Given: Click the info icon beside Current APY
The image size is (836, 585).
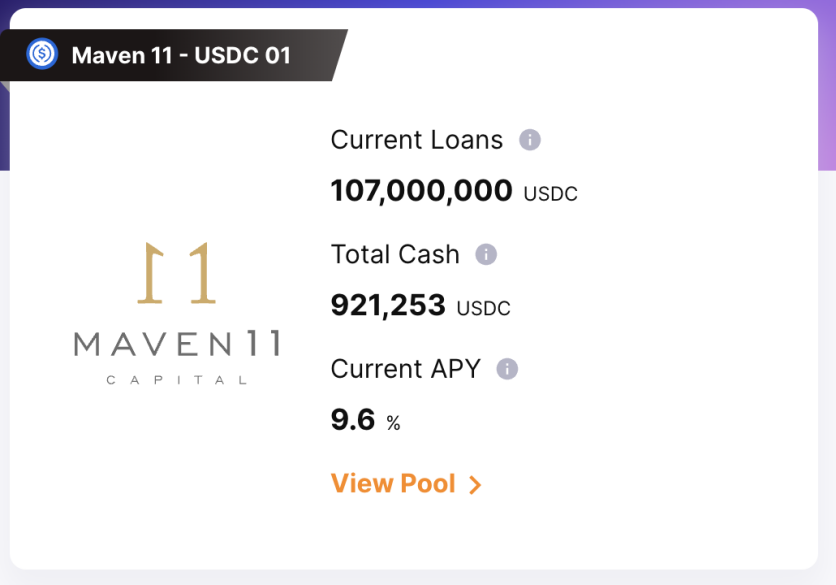Looking at the screenshot, I should point(507,368).
